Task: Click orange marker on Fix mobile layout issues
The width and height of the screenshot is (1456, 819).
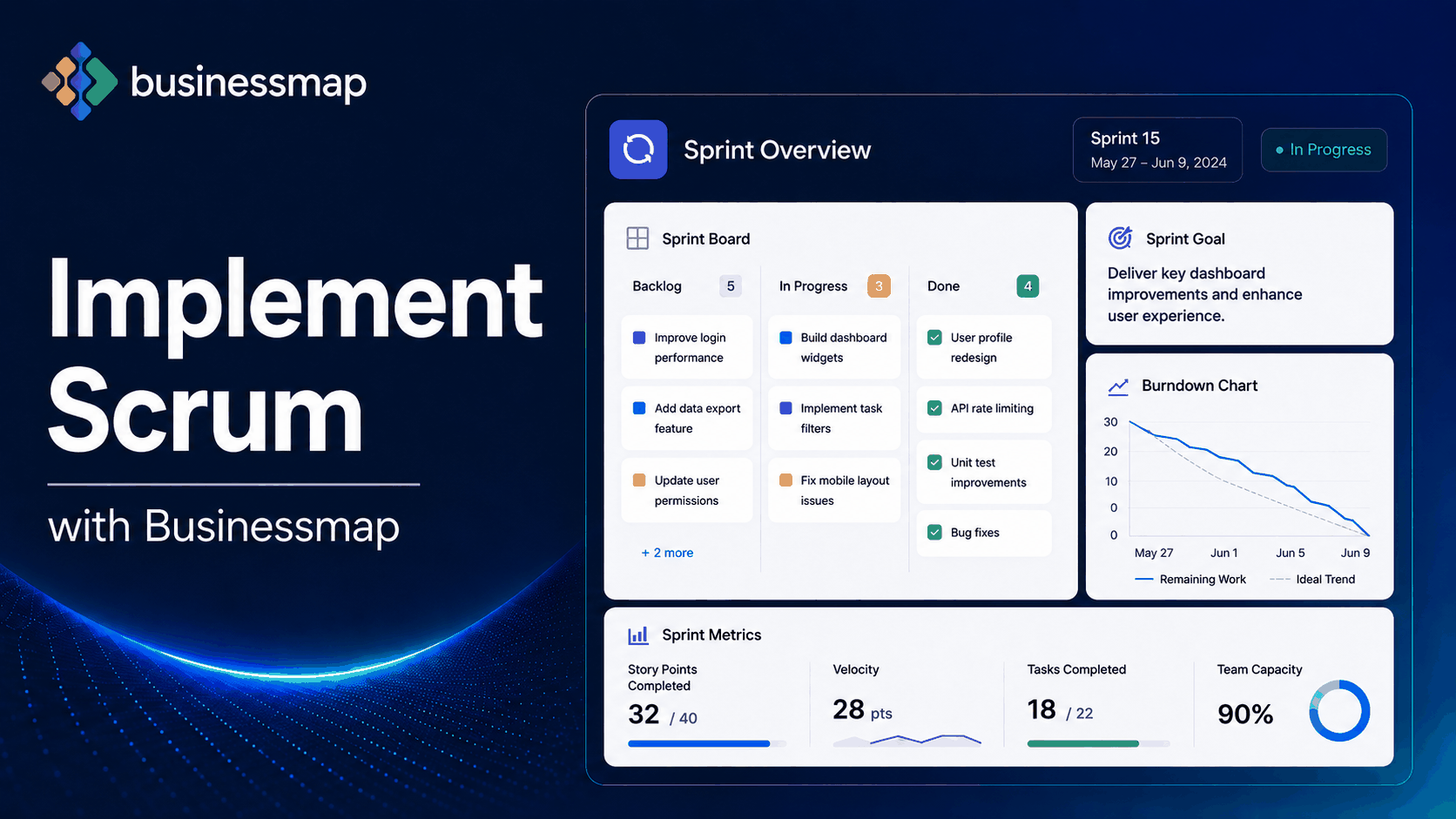Action: click(785, 480)
